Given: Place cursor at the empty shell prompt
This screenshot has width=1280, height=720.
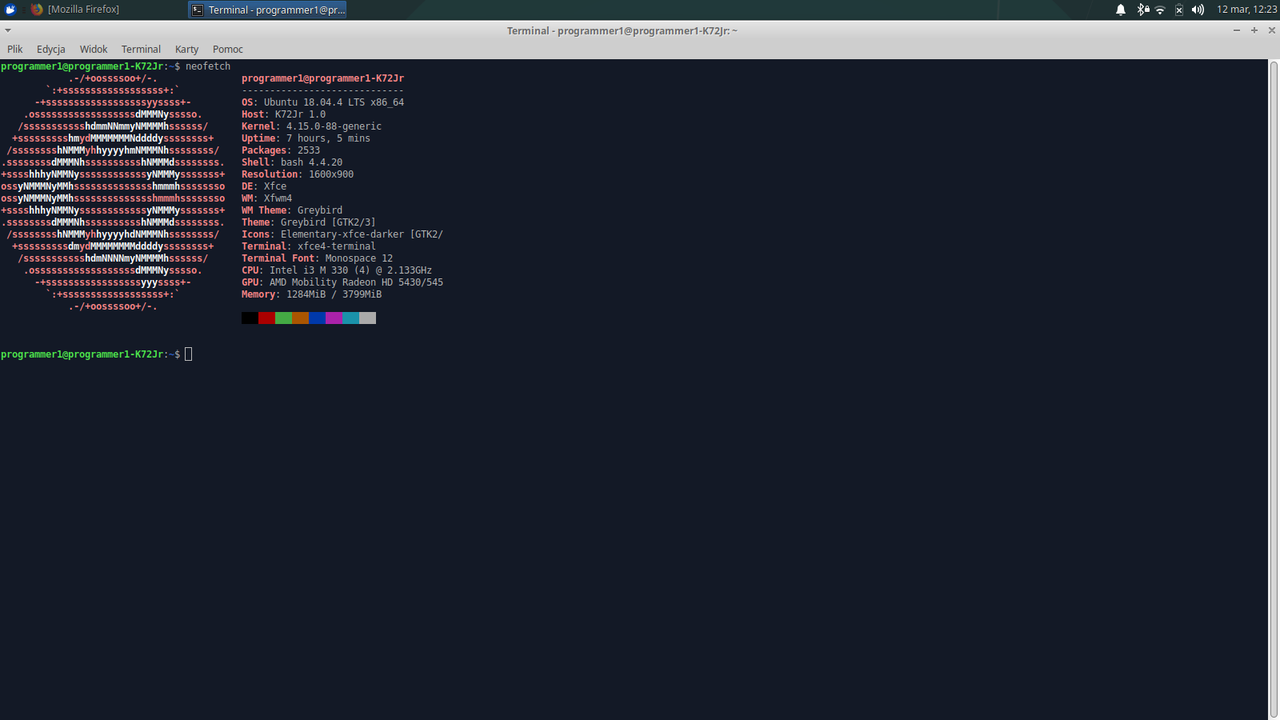Looking at the screenshot, I should (188, 355).
